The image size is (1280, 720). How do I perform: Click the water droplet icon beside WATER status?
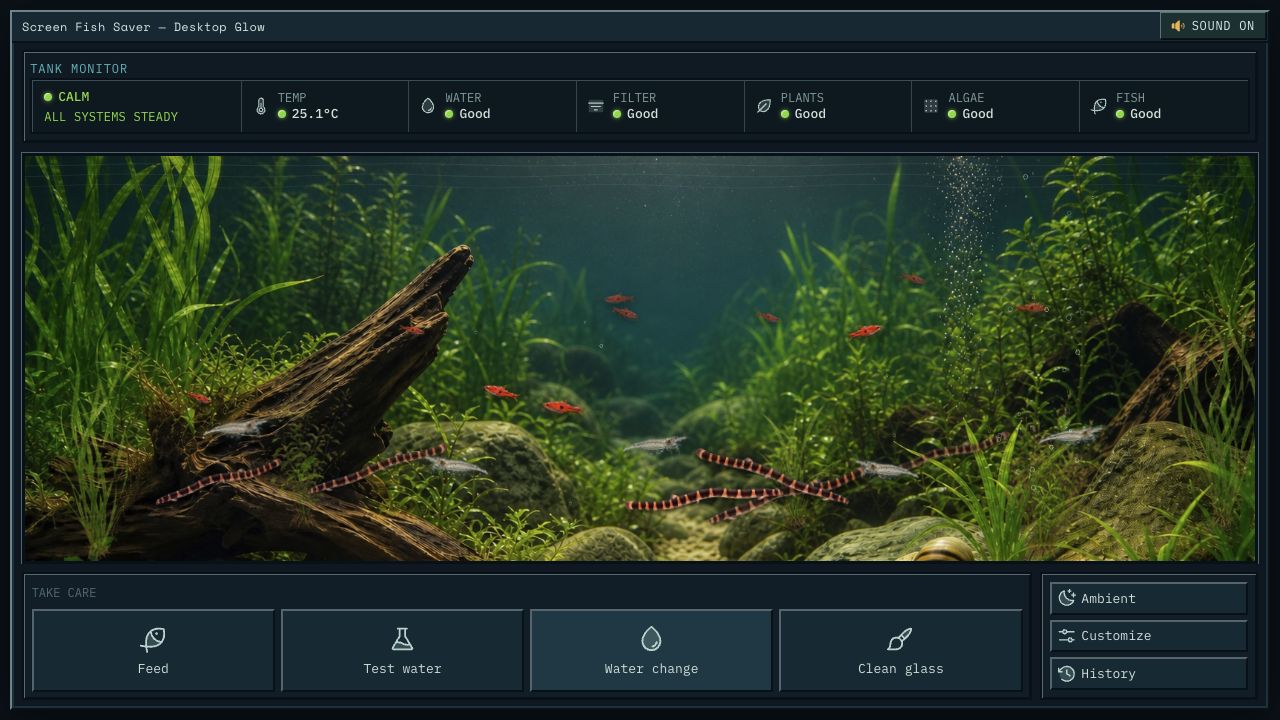pyautogui.click(x=428, y=106)
